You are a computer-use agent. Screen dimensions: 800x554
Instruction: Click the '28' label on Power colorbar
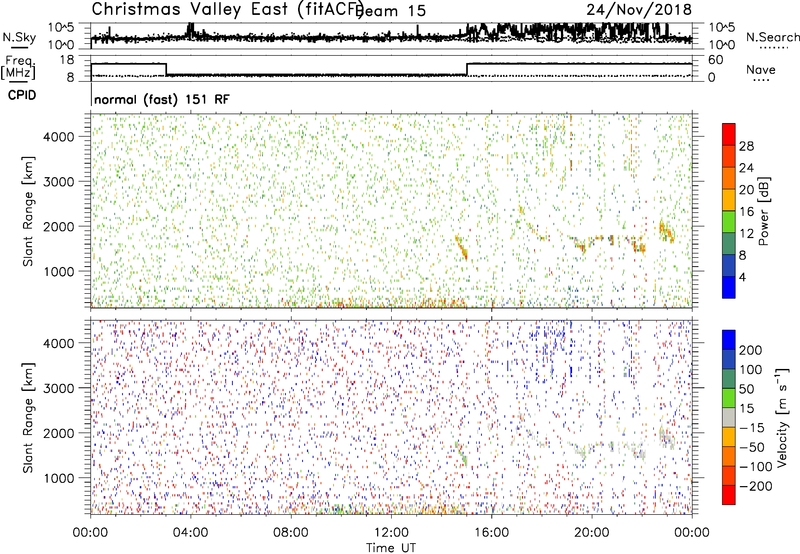coord(746,146)
